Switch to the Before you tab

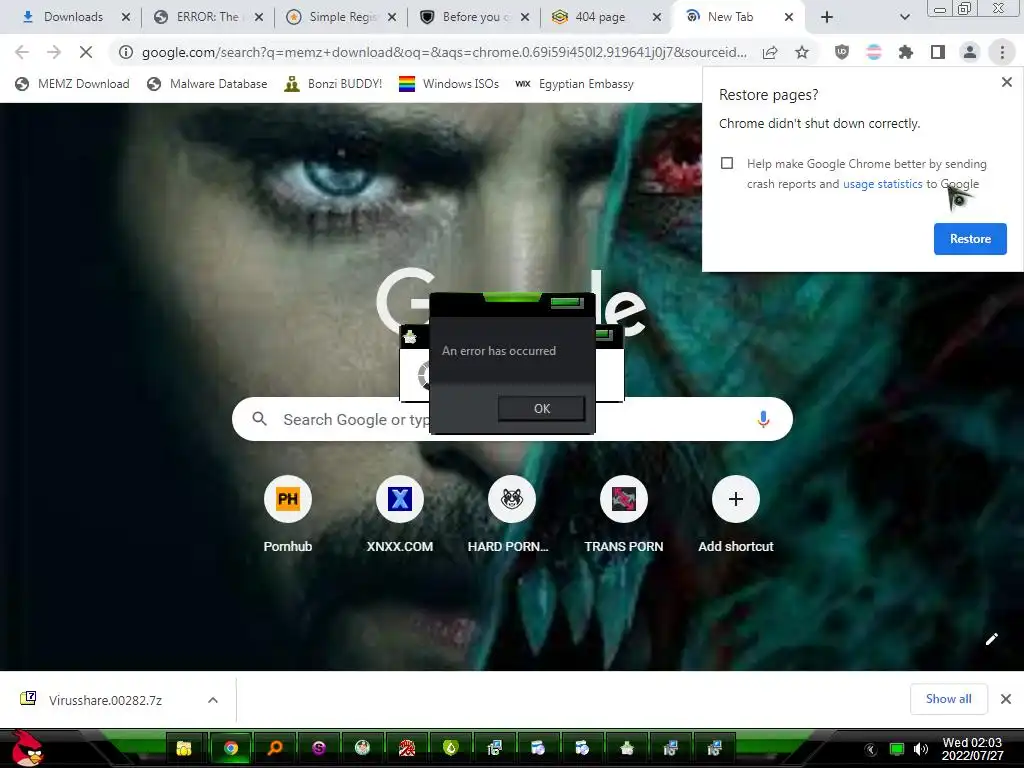tap(475, 17)
